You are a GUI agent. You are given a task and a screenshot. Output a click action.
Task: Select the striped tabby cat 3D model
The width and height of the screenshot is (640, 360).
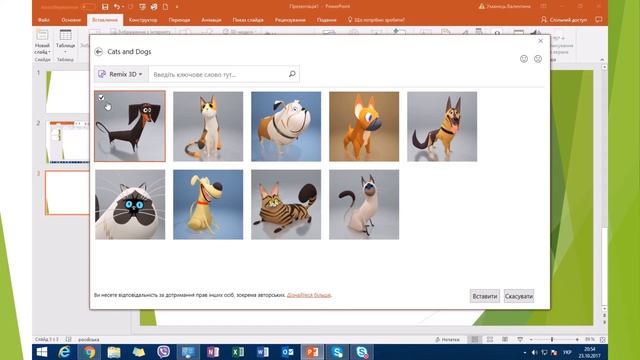tap(286, 204)
